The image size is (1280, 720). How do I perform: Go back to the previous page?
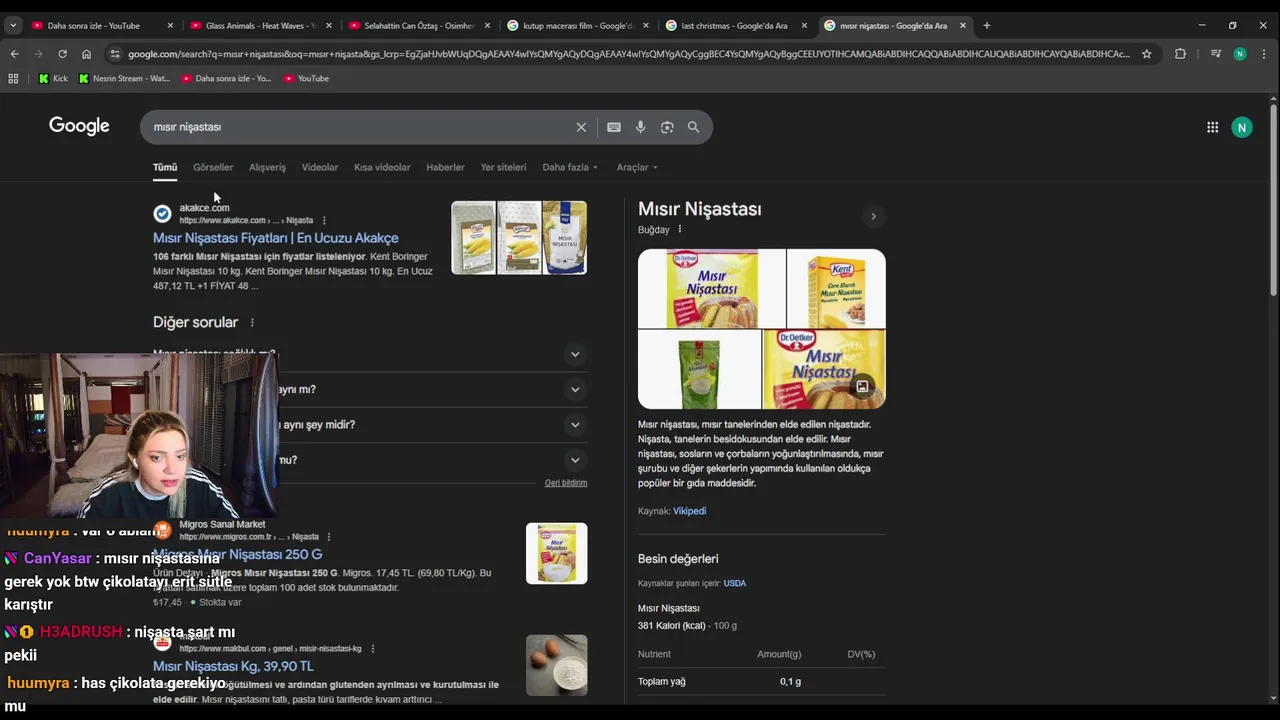tap(14, 54)
